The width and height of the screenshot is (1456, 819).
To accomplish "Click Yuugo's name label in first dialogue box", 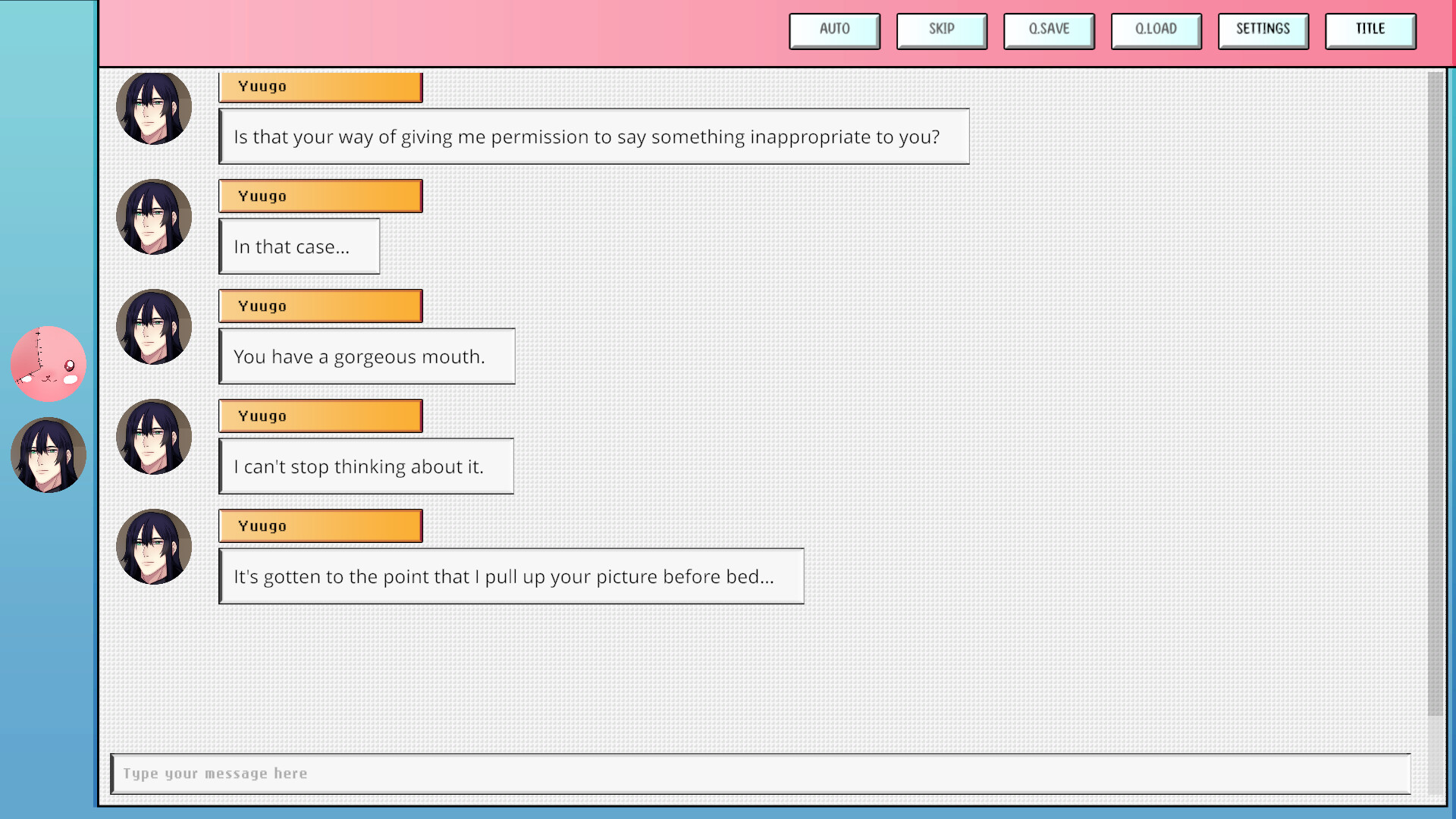I will 319,85.
